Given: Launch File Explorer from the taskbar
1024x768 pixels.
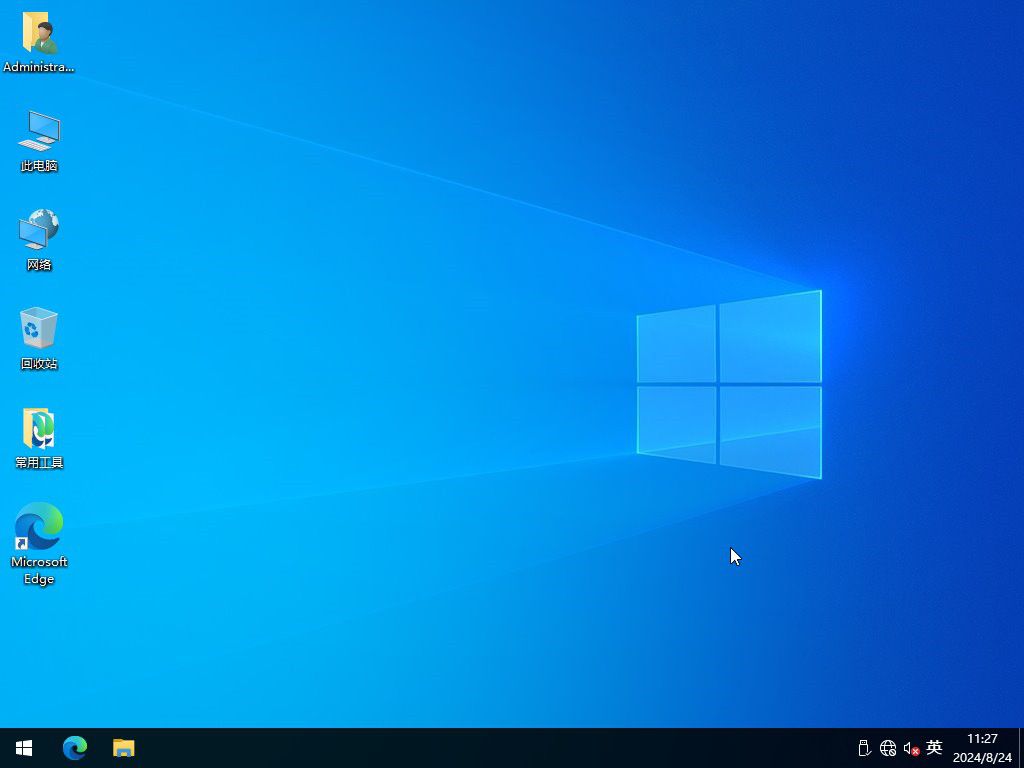Looking at the screenshot, I should (x=123, y=748).
